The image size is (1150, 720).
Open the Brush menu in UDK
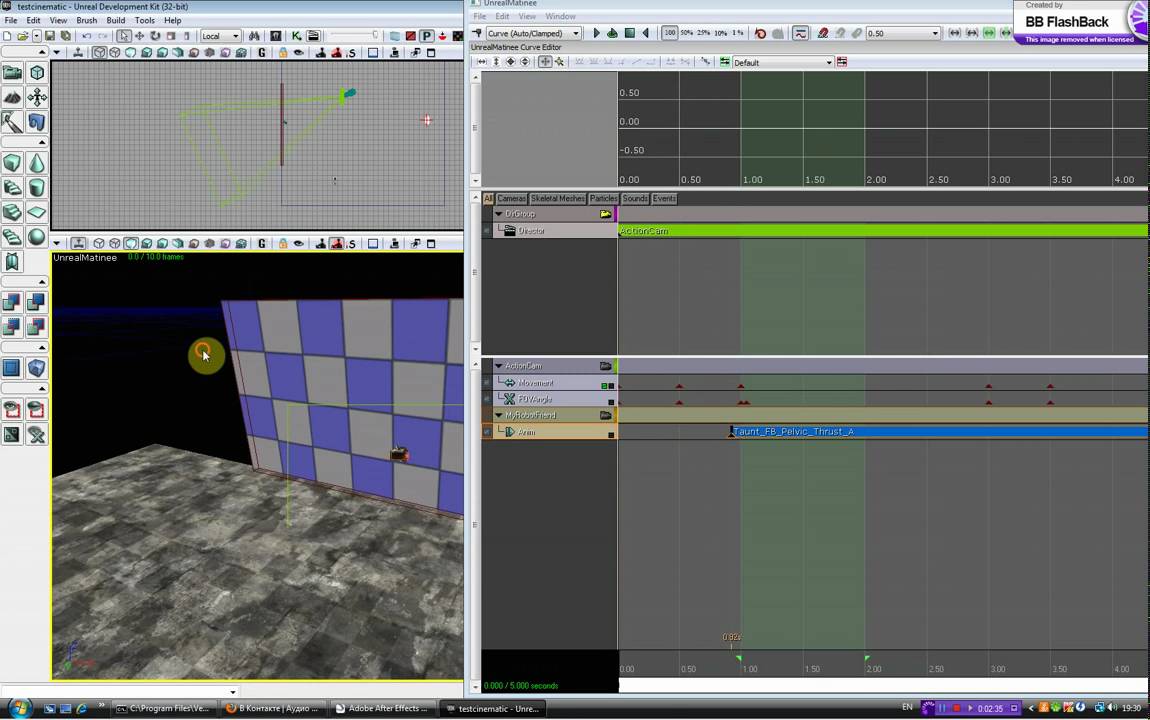pos(87,21)
